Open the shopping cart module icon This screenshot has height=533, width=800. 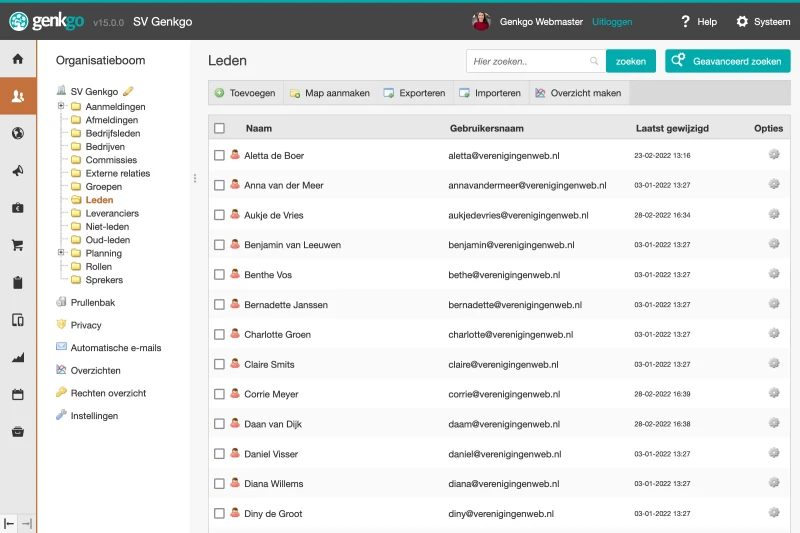click(17, 245)
